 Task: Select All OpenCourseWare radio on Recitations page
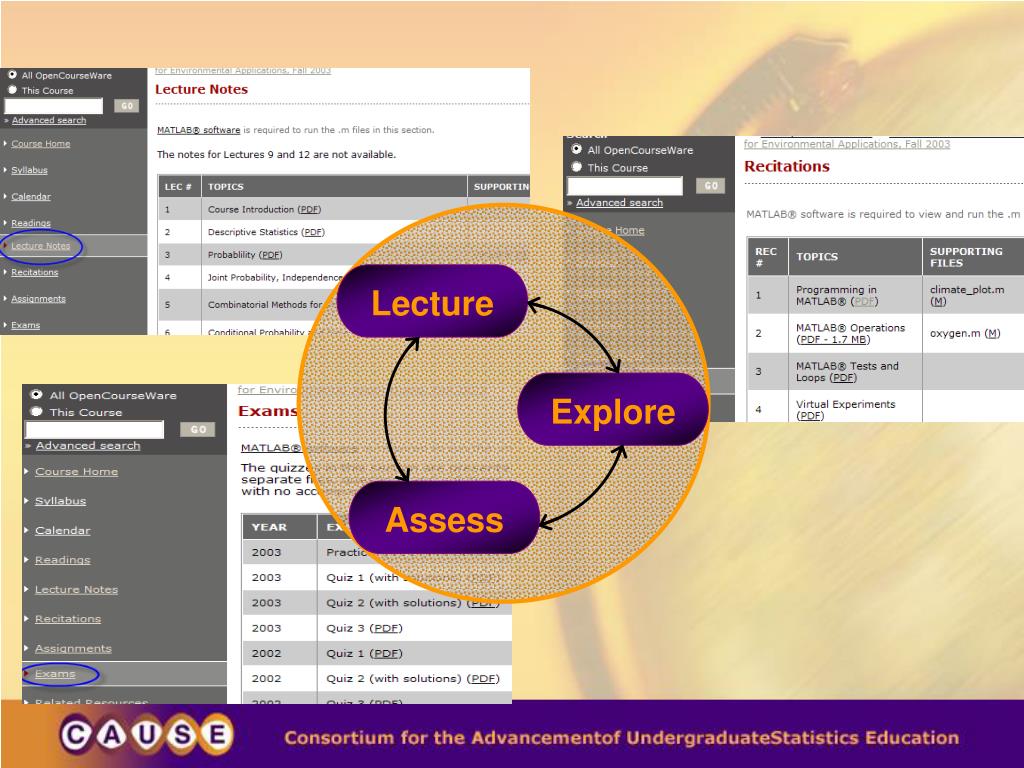tap(577, 150)
